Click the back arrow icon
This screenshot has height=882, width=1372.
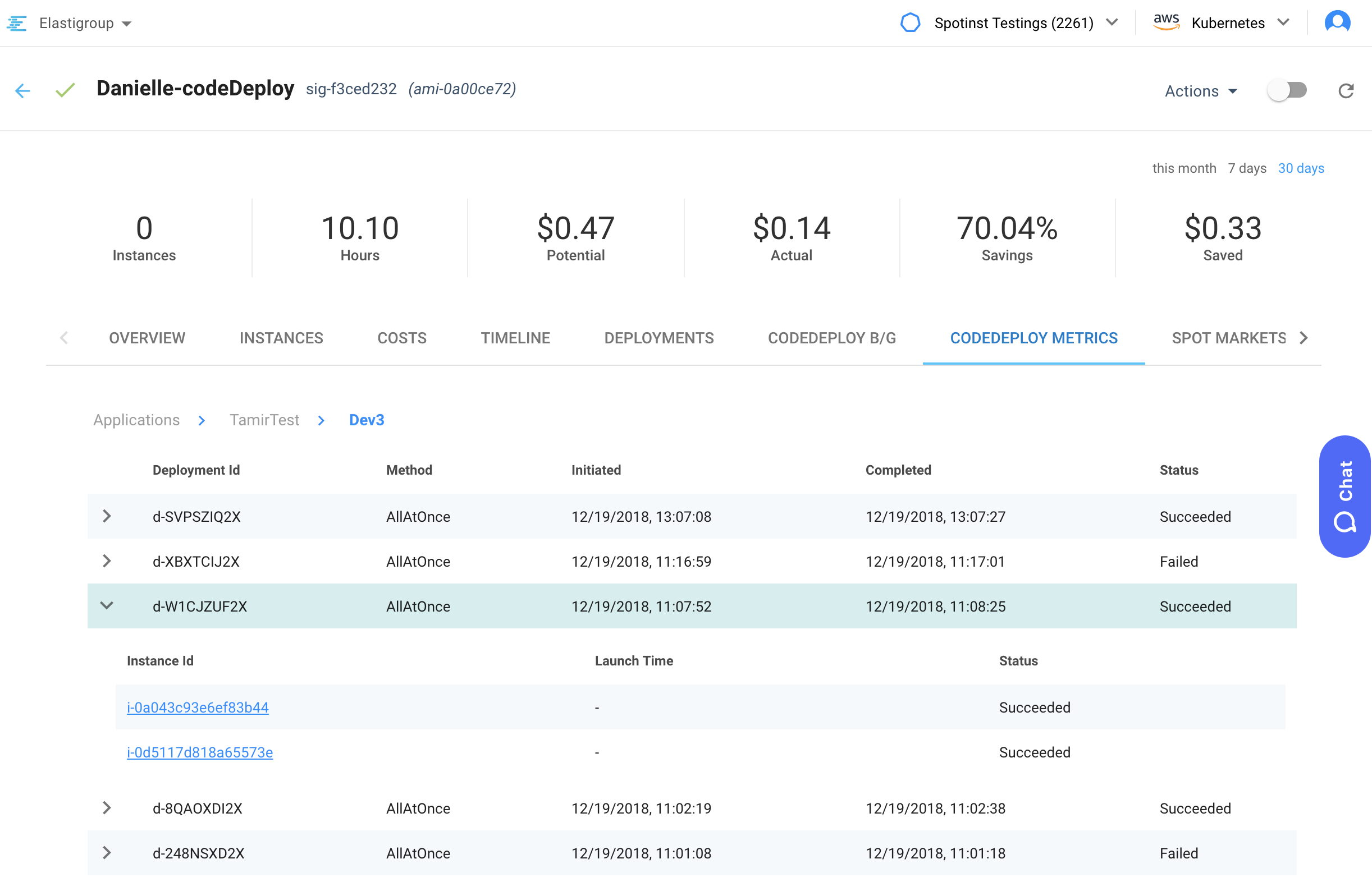(23, 90)
